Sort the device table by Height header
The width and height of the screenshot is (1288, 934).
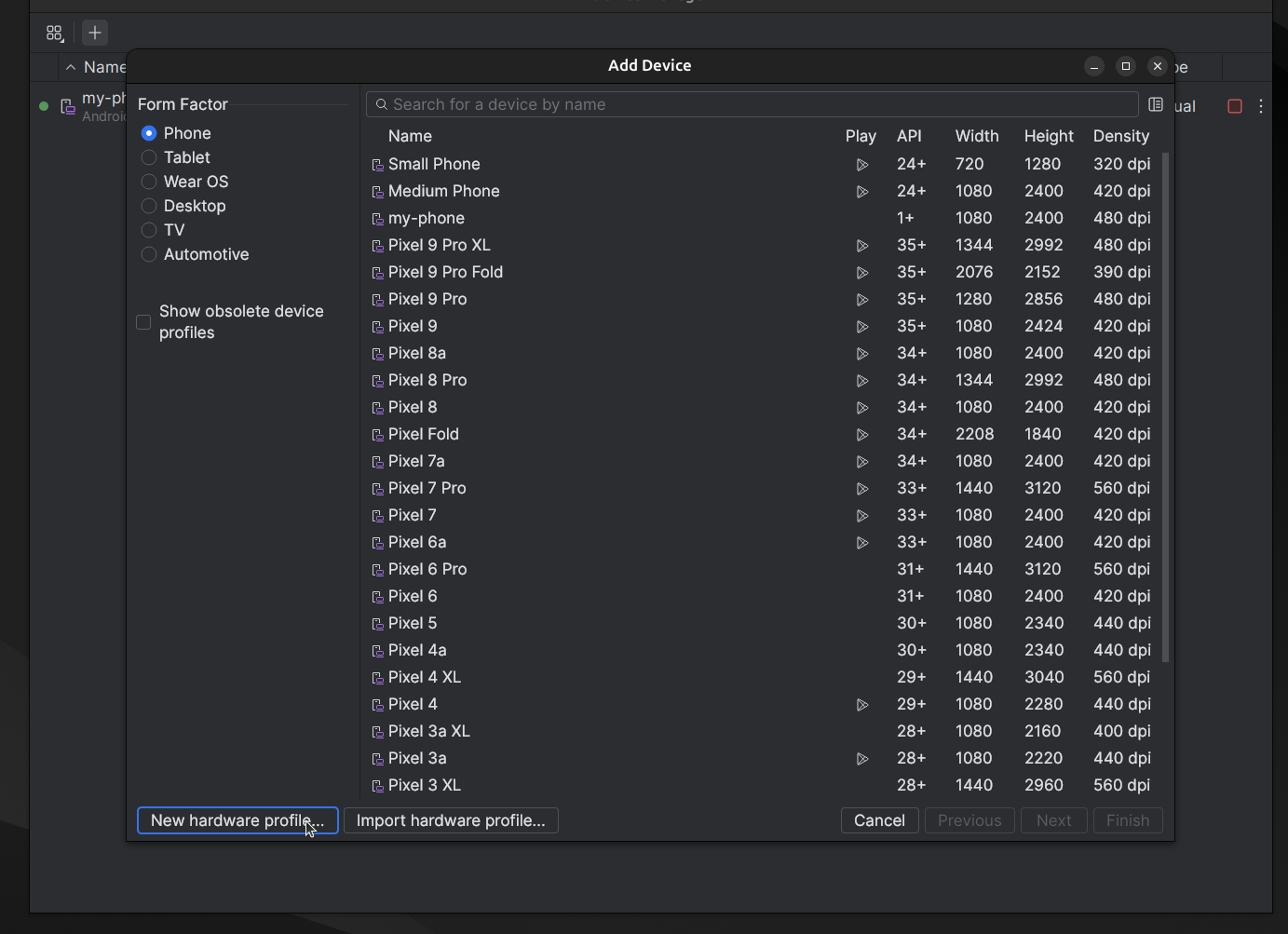coord(1049,136)
